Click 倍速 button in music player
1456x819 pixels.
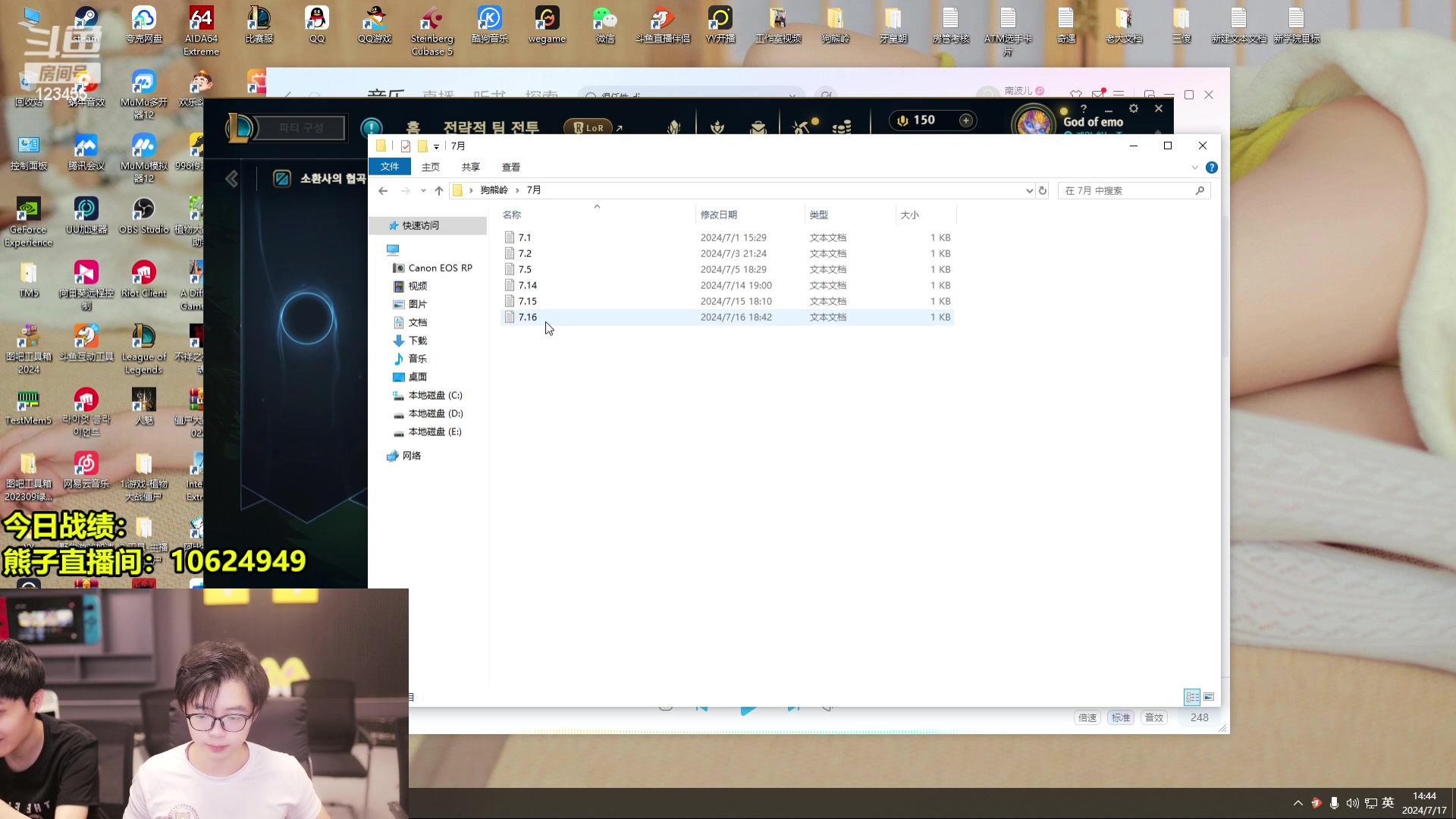(1087, 717)
